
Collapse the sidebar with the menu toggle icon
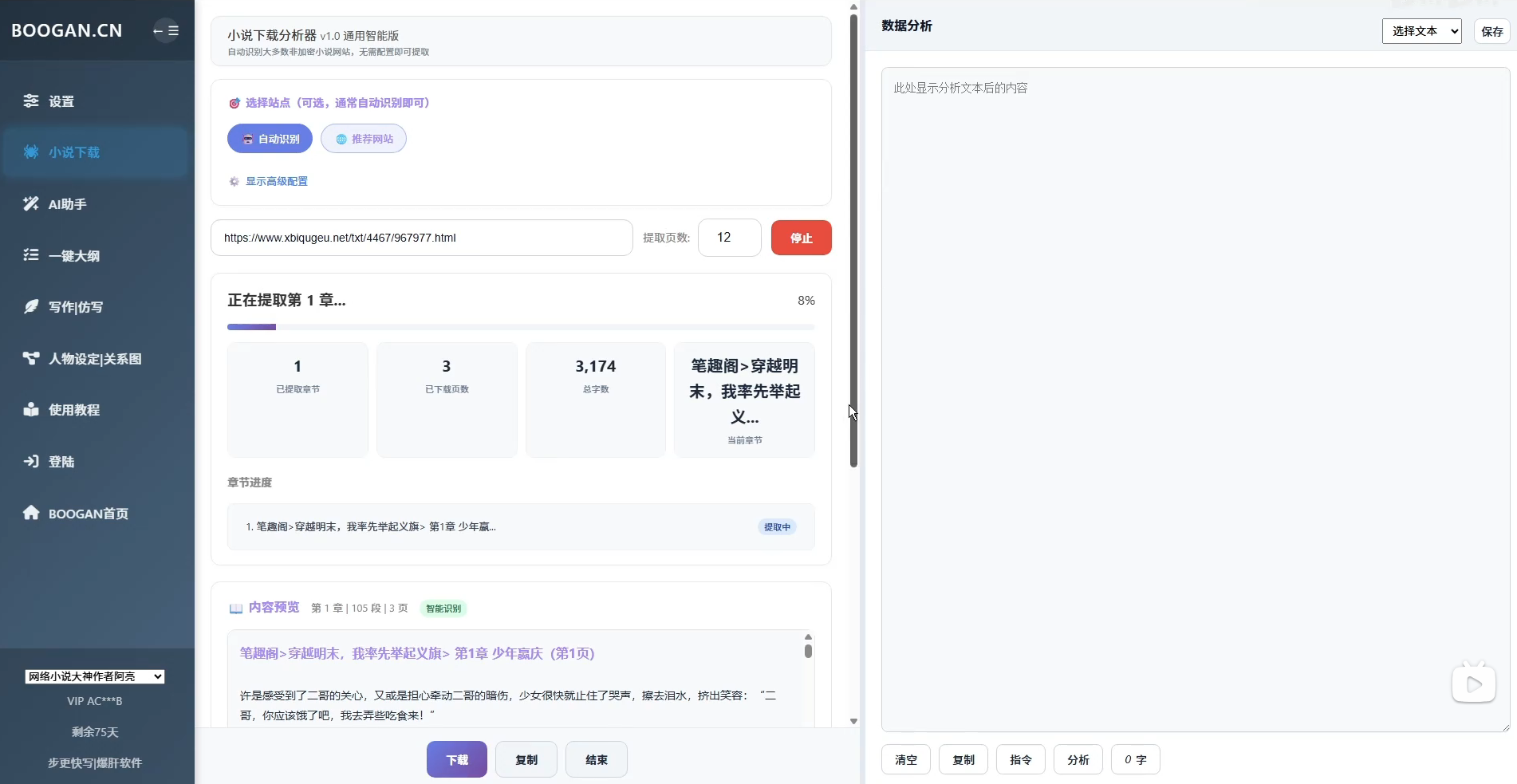[x=166, y=31]
